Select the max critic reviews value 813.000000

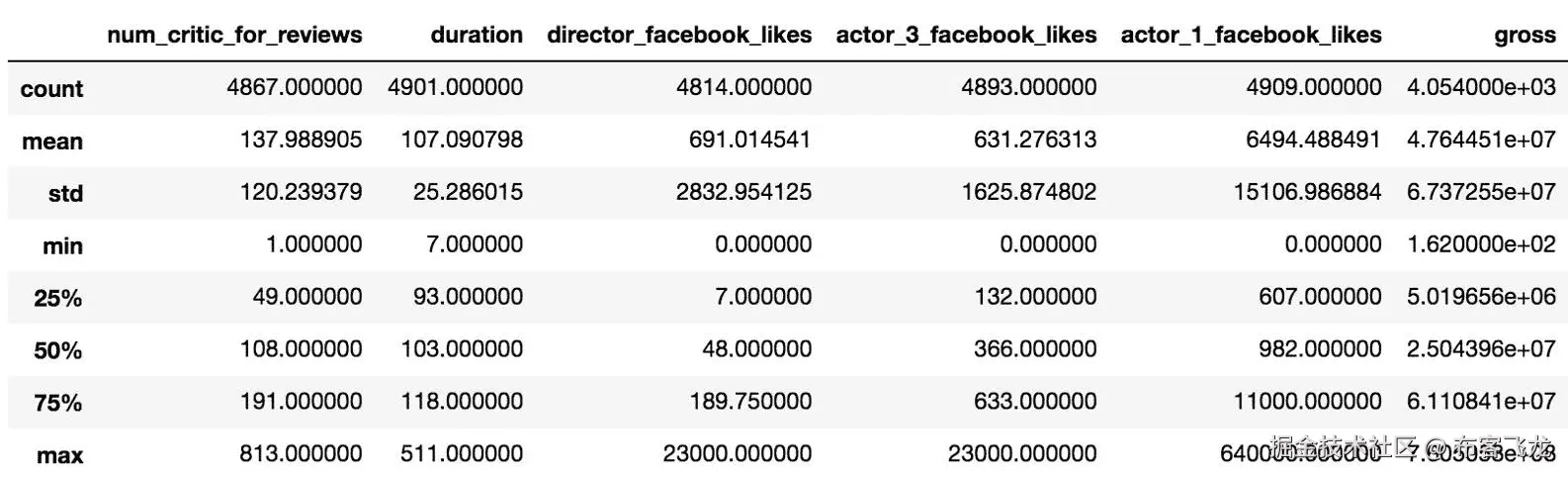(301, 453)
